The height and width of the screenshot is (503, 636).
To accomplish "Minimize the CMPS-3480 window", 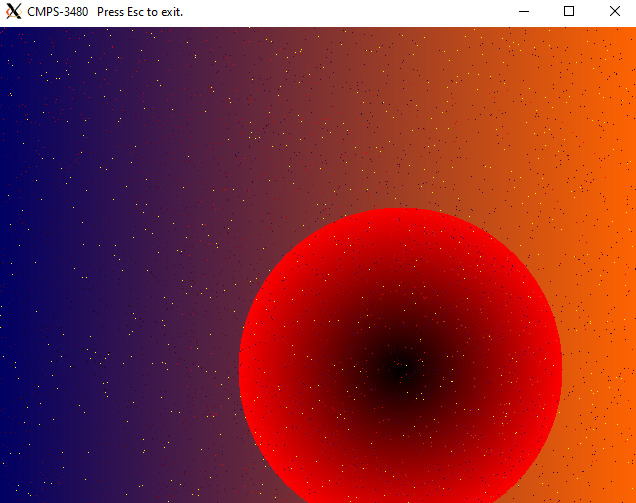I will 524,11.
